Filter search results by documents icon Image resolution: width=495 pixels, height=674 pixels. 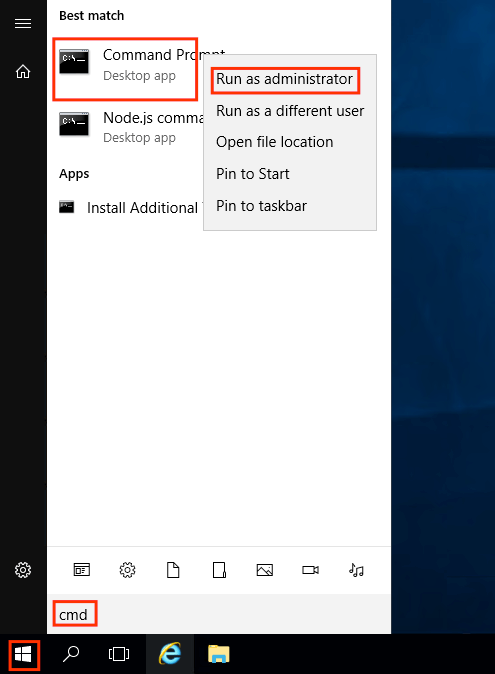coord(173,570)
